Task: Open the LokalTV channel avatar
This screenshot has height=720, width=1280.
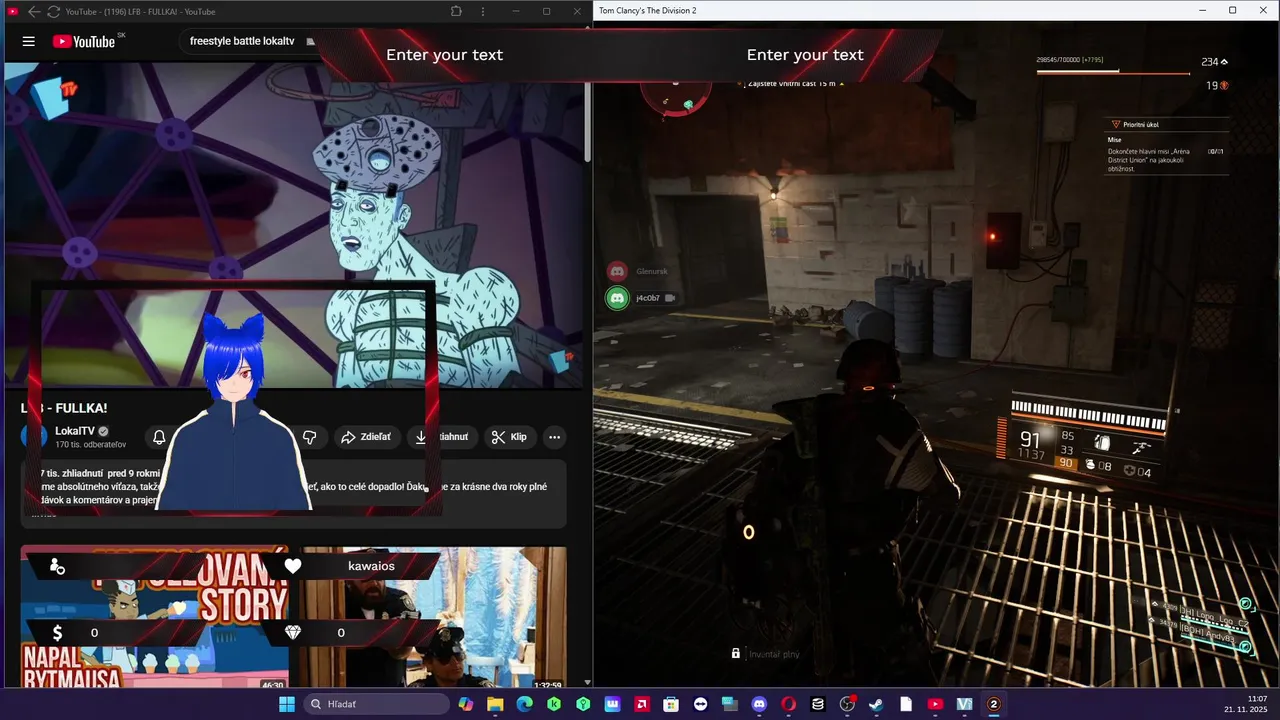Action: click(35, 437)
